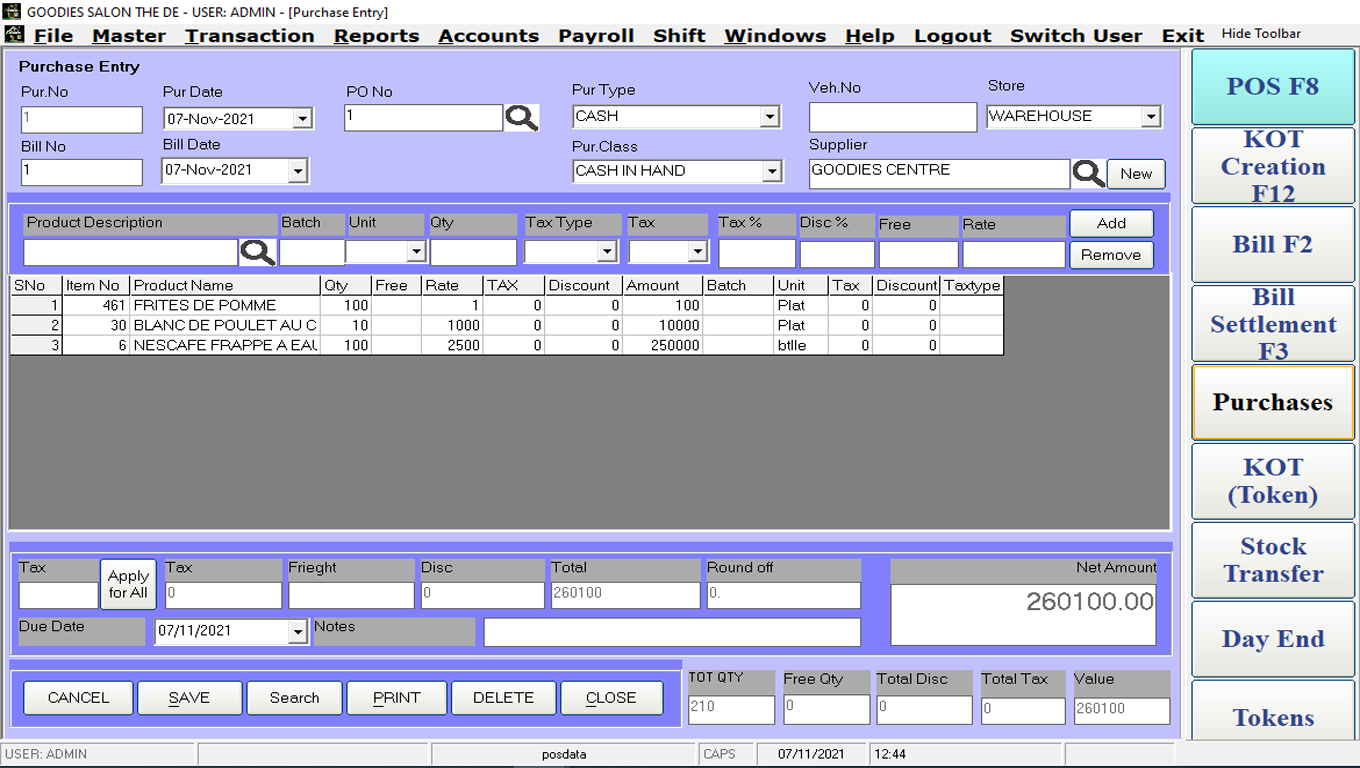Click Hide Toolbar
The image size is (1360, 768).
pyautogui.click(x=1261, y=34)
